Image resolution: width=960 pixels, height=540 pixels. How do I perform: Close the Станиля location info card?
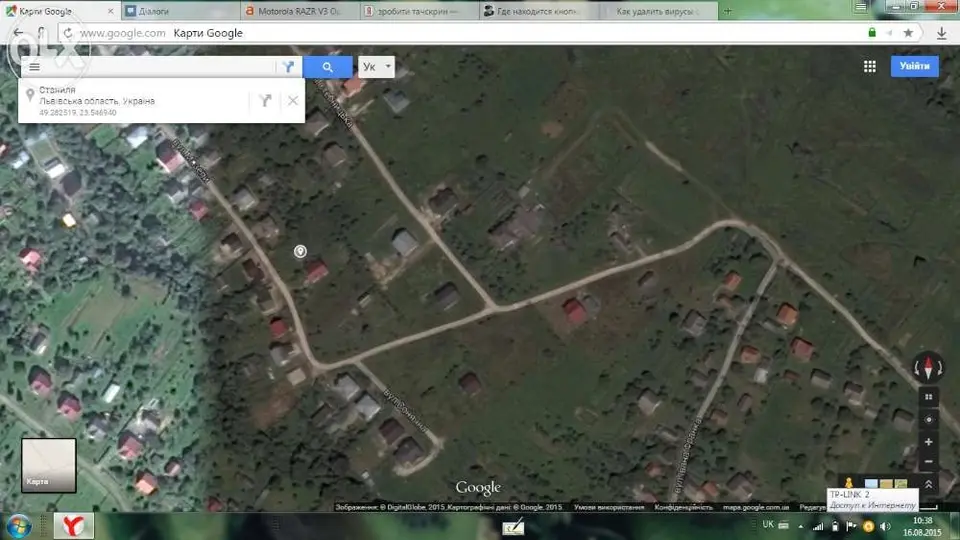tap(293, 100)
